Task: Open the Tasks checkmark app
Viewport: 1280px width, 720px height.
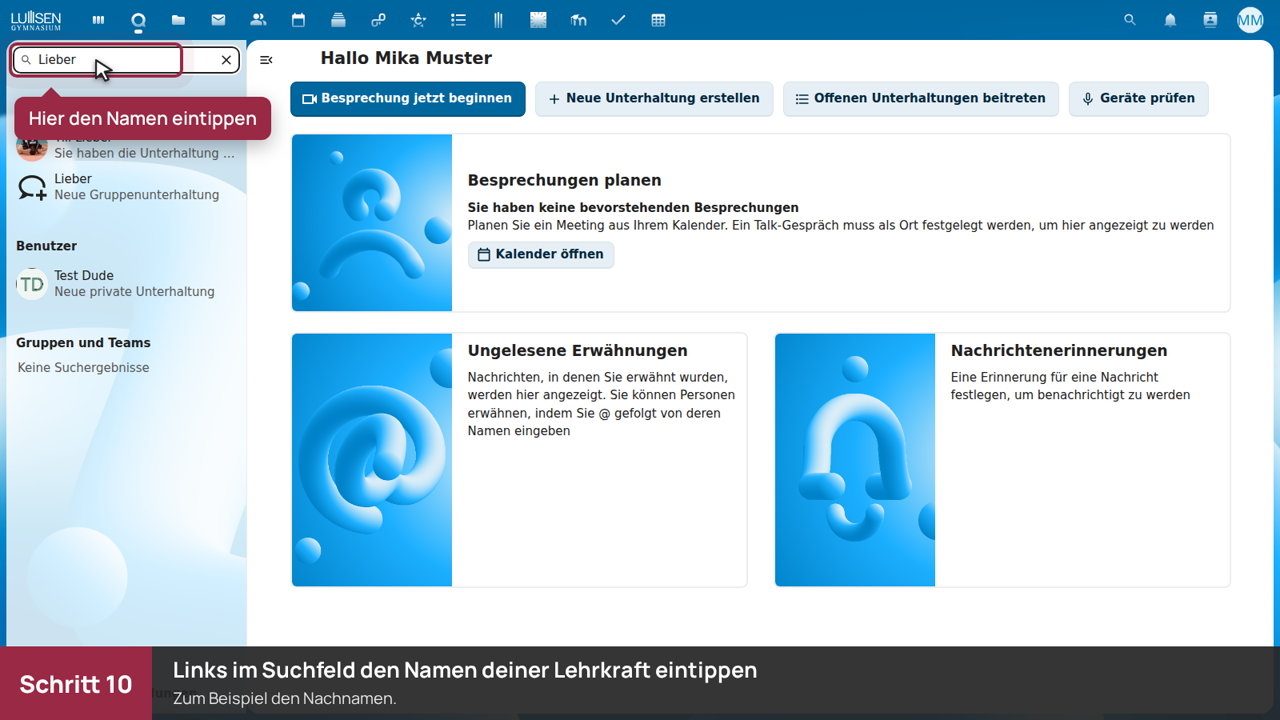Action: click(x=618, y=20)
